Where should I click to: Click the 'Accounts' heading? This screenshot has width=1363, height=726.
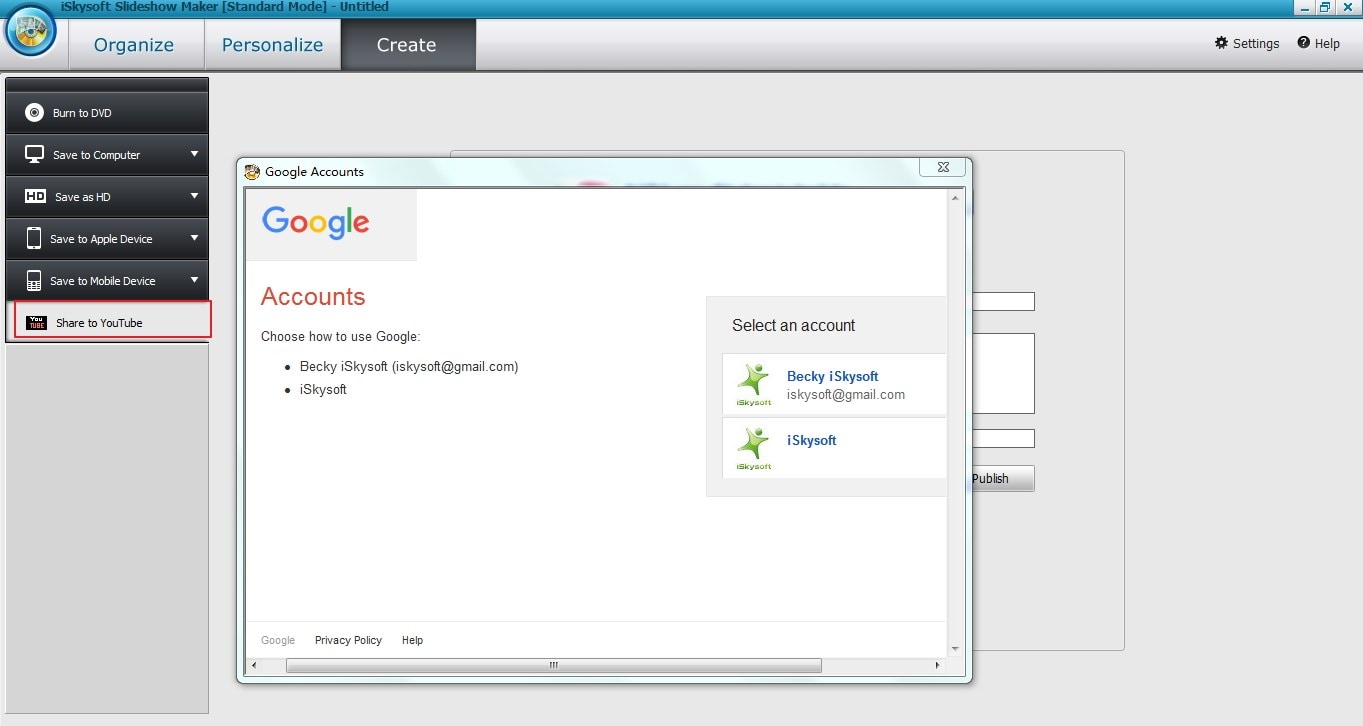click(x=313, y=297)
